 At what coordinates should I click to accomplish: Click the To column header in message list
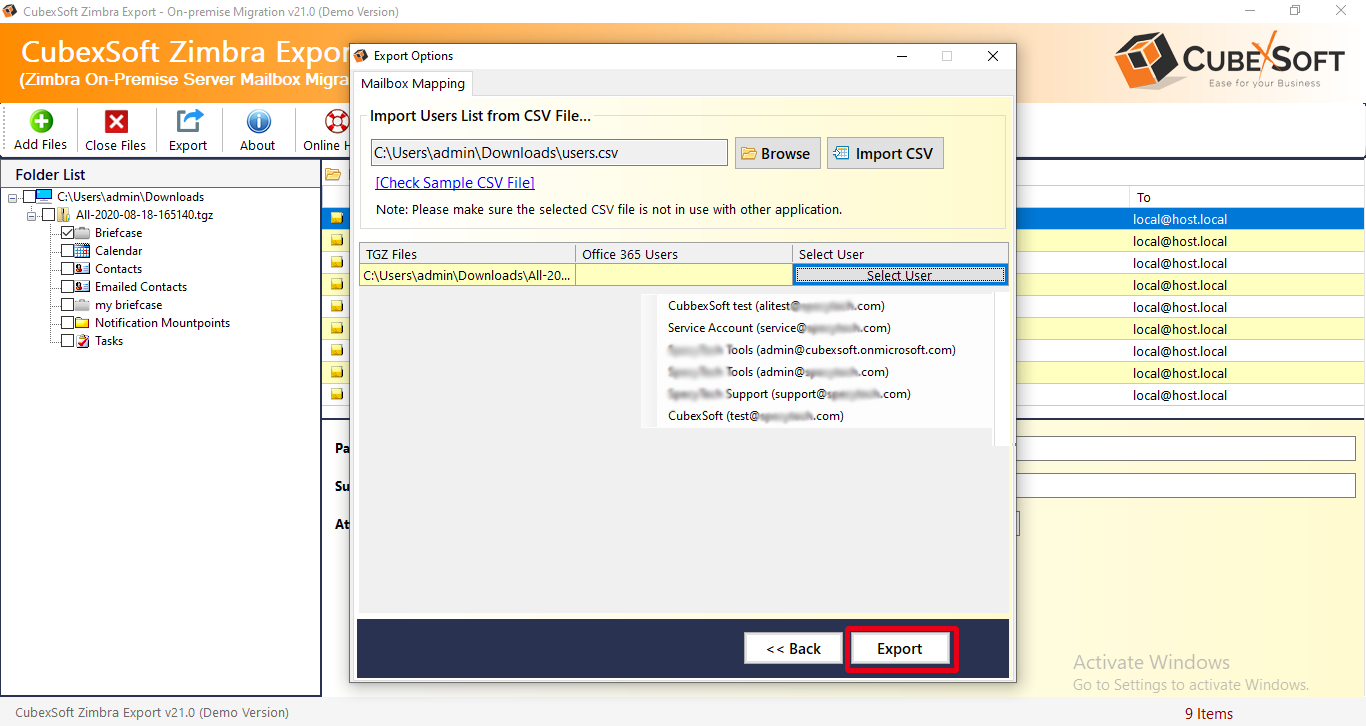coord(1246,197)
